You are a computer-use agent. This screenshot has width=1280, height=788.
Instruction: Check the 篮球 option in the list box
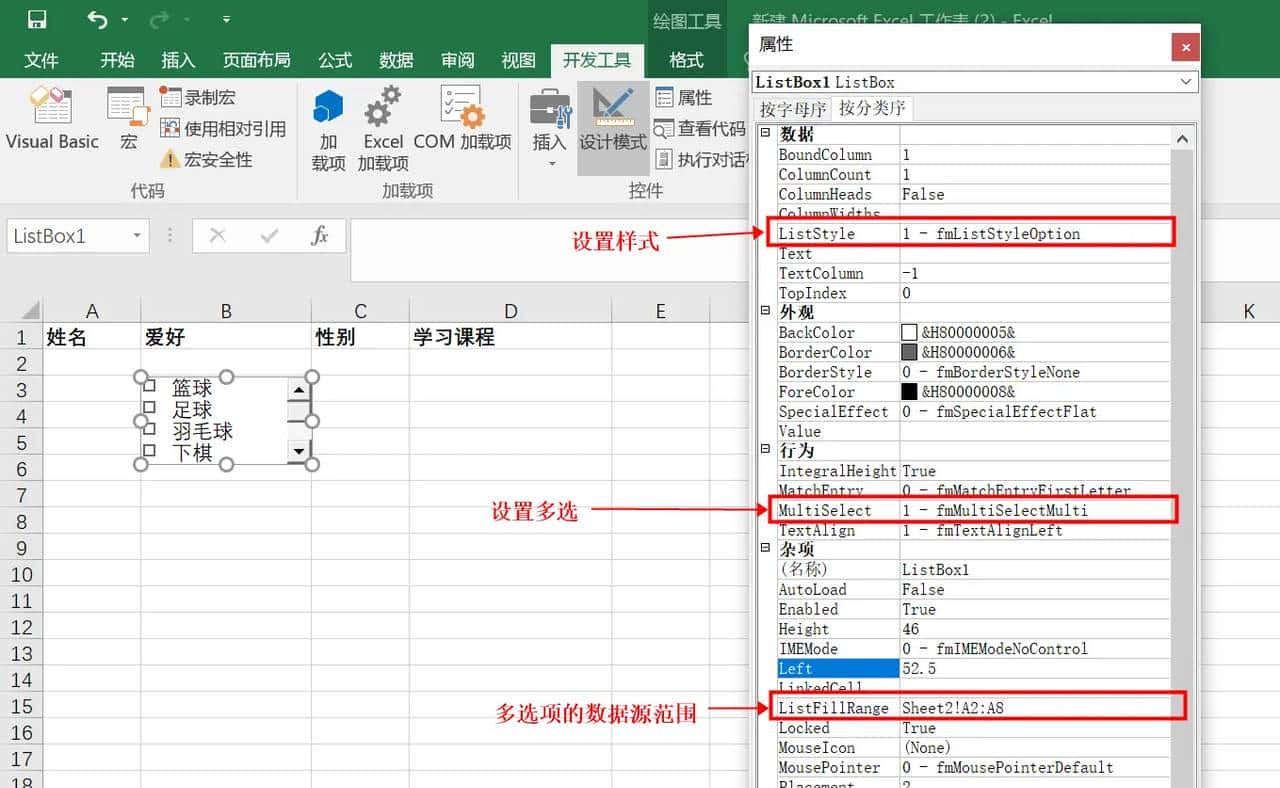pyautogui.click(x=151, y=386)
